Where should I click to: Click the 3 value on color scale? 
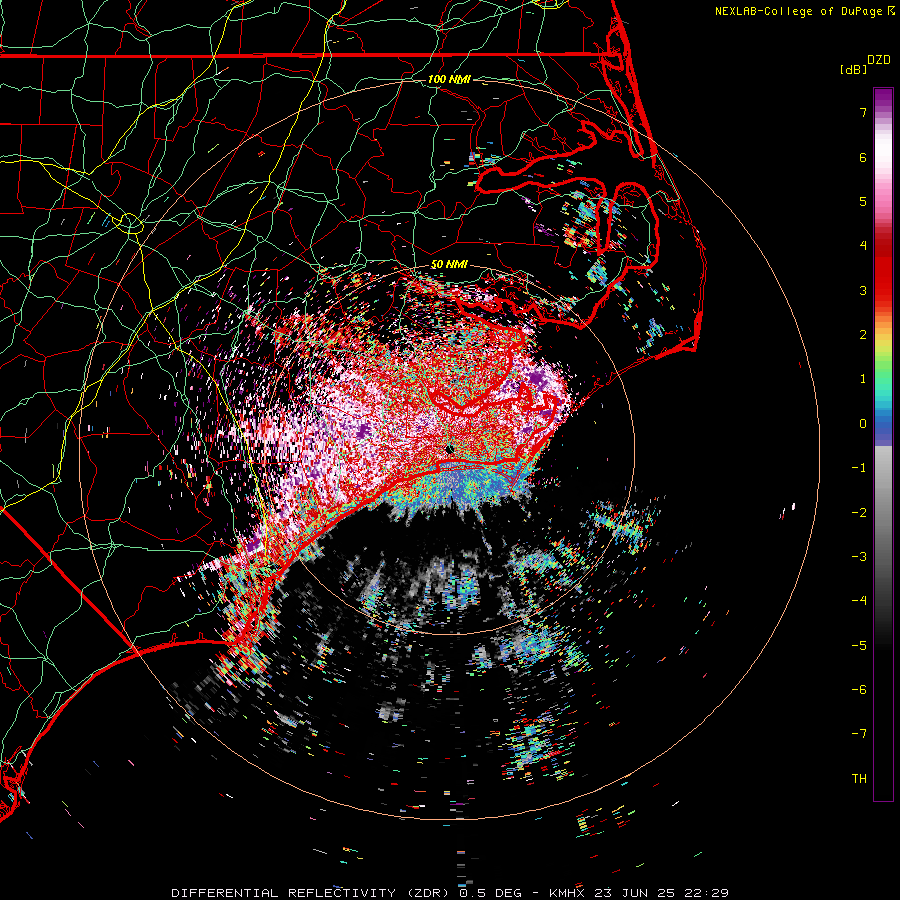[x=863, y=290]
